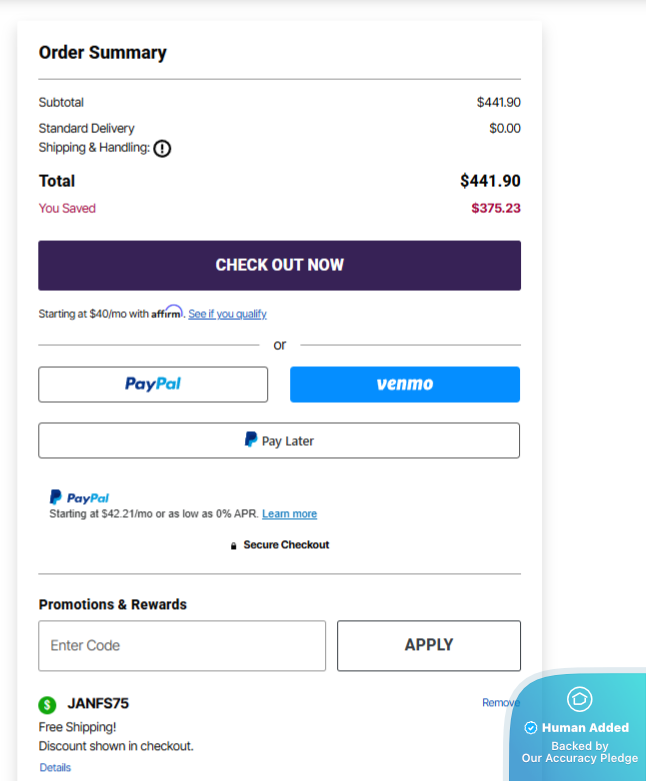Apply the promo code with APPLY

pos(428,646)
